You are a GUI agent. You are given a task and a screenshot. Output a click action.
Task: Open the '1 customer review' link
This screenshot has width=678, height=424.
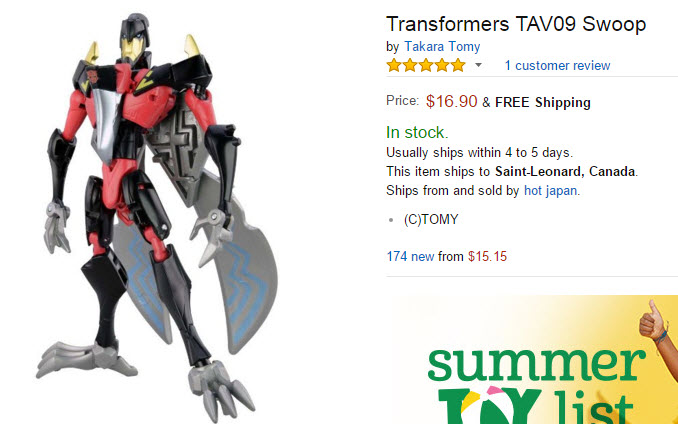pyautogui.click(x=557, y=66)
